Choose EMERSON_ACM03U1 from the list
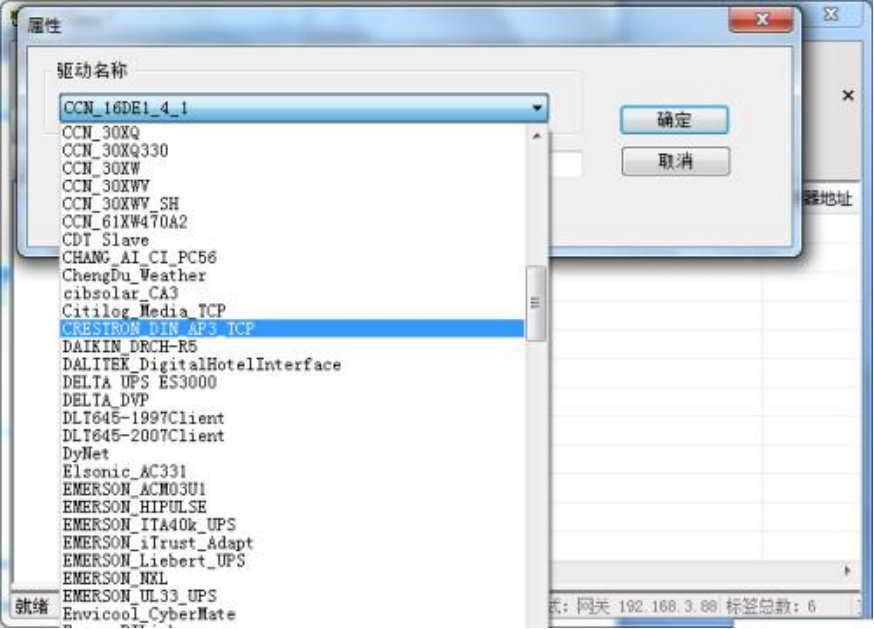The height and width of the screenshot is (629, 874). point(292,490)
